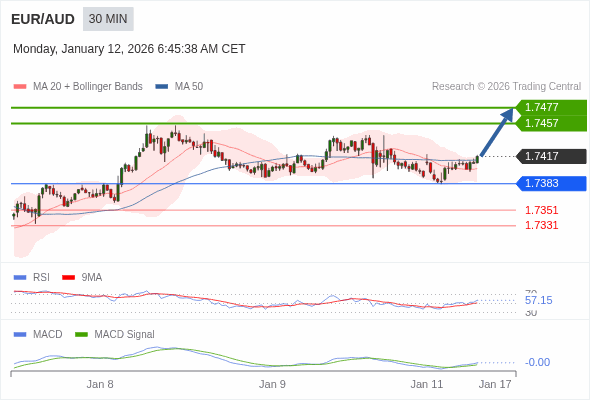
Task: Click the Research © 2026 Trading Central text
Action: (x=506, y=87)
